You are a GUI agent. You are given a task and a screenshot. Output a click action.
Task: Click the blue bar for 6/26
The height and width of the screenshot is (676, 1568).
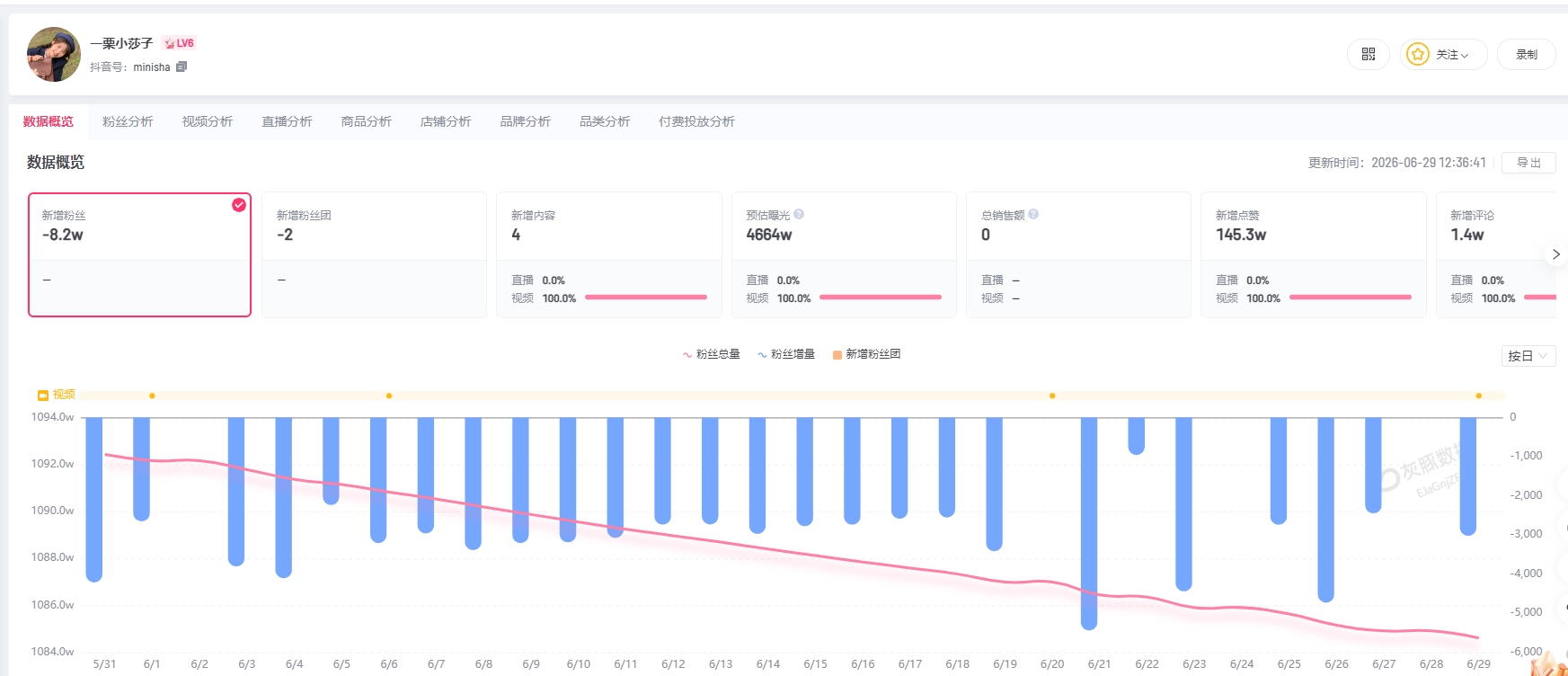(1326, 510)
